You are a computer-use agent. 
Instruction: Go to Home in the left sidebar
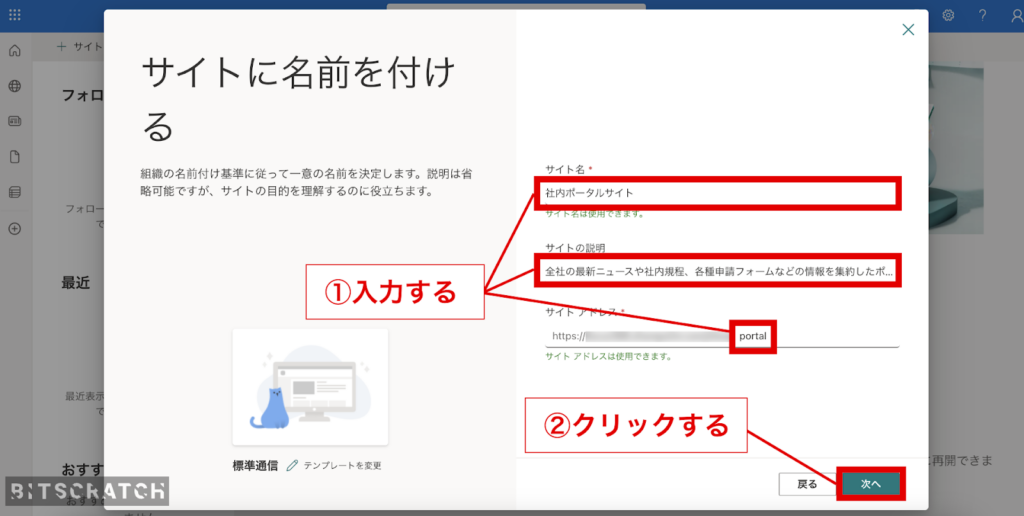click(x=15, y=51)
